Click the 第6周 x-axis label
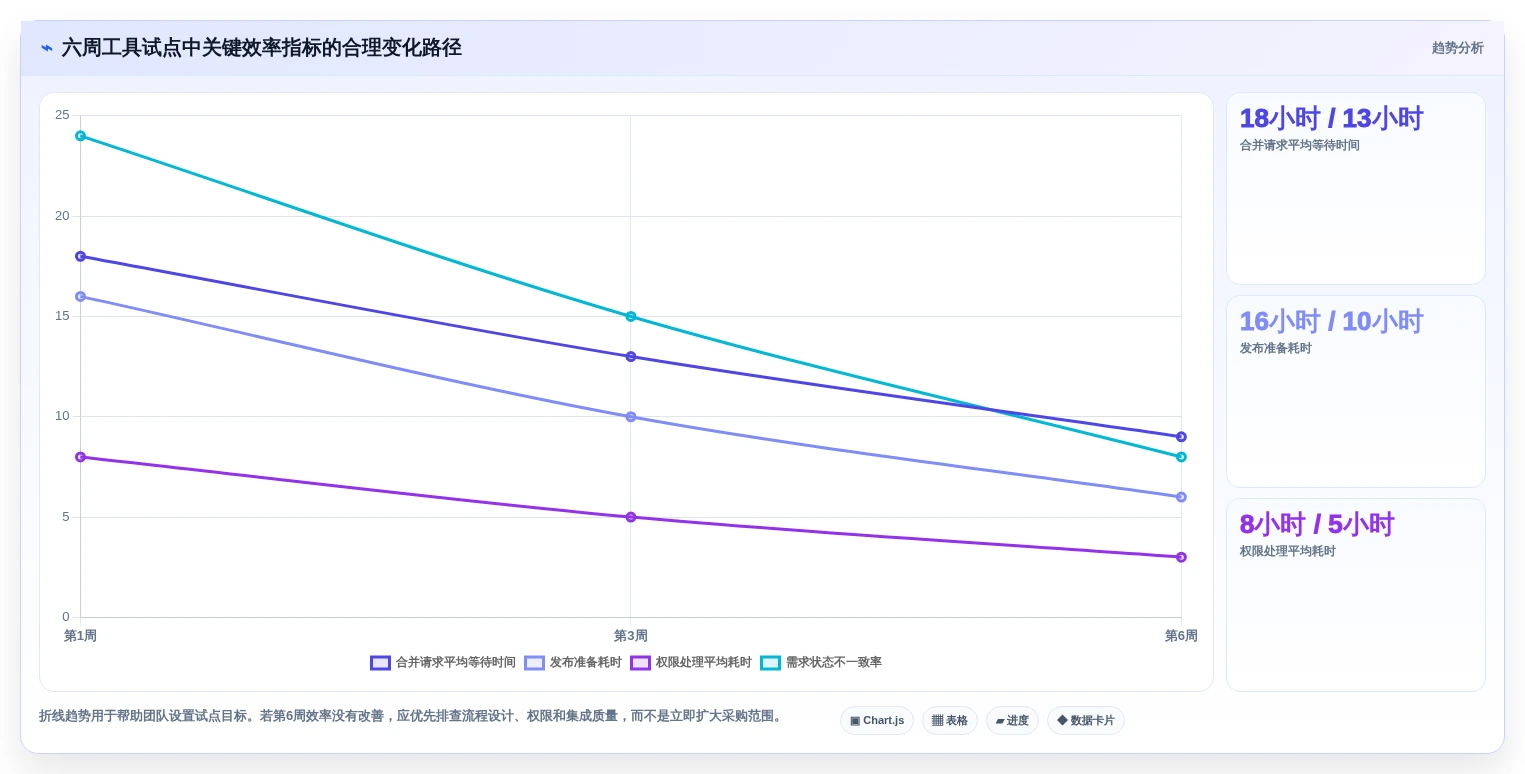The height and width of the screenshot is (774, 1525). point(1181,636)
